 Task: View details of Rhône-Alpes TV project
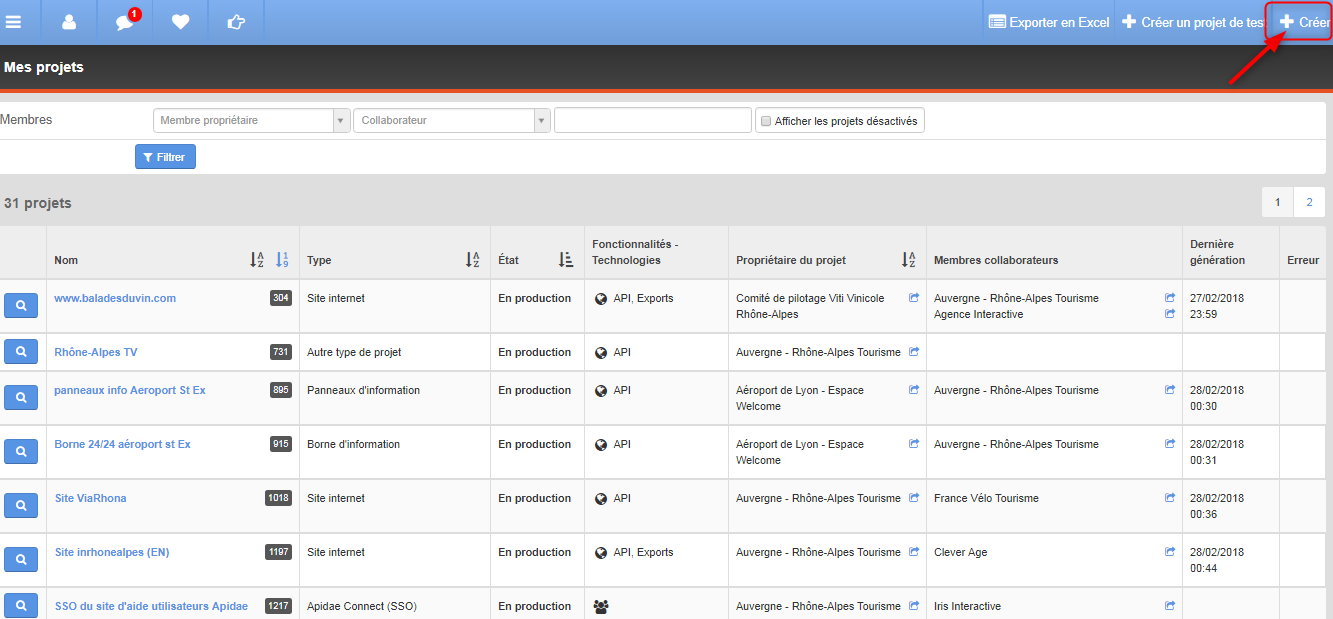[21, 351]
